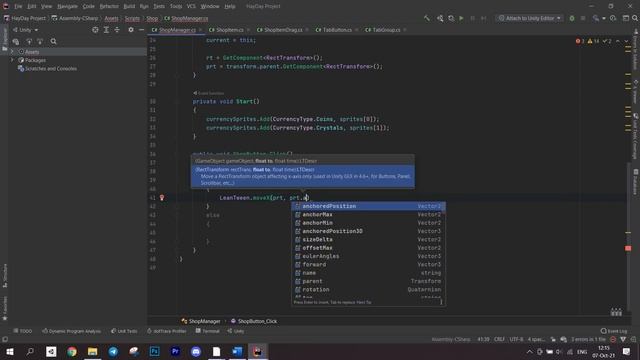Viewport: 640px width, 360px height.
Task: Open the Build menu
Action: [129, 7]
